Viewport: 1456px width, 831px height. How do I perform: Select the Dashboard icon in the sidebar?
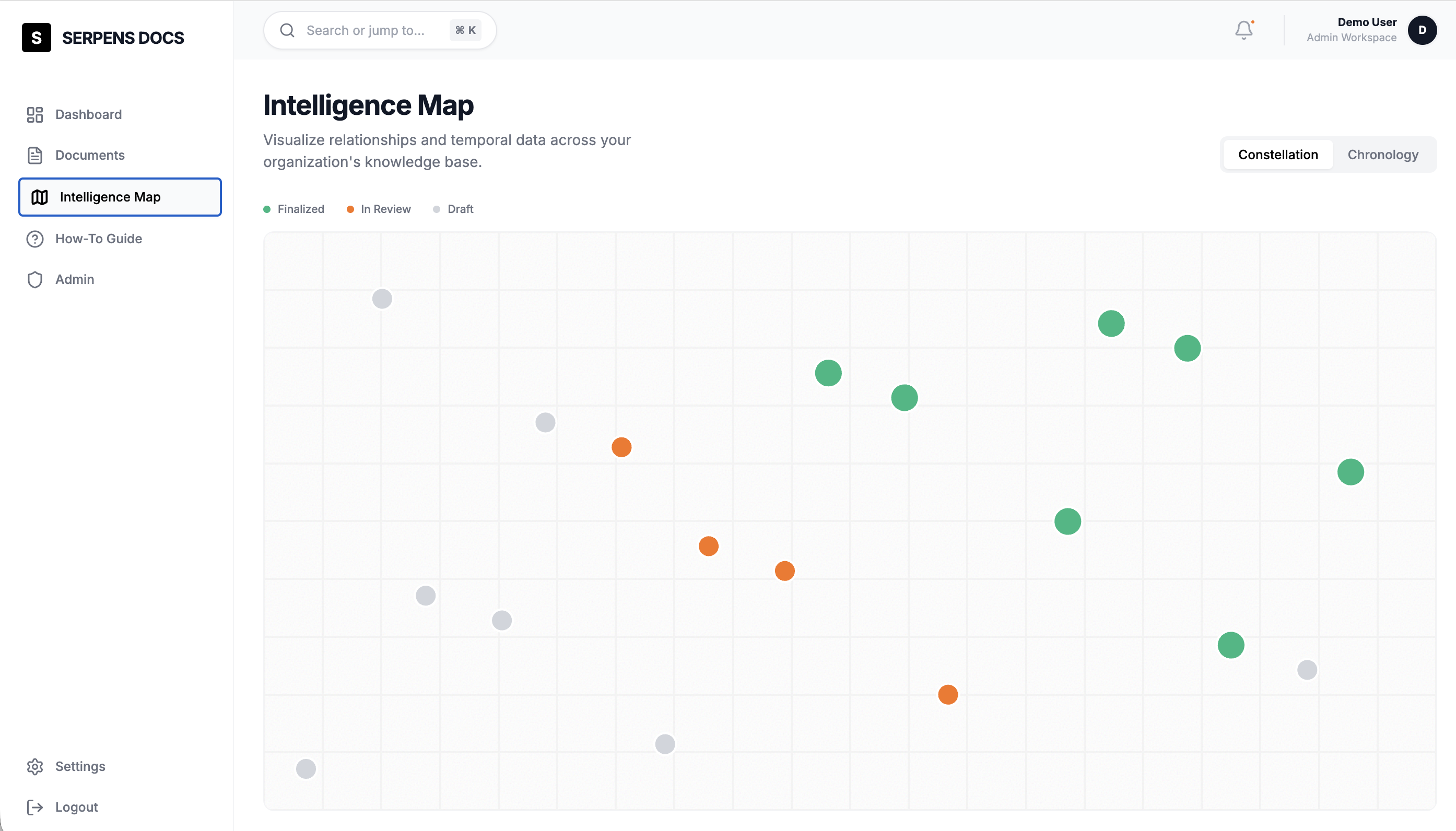35,114
